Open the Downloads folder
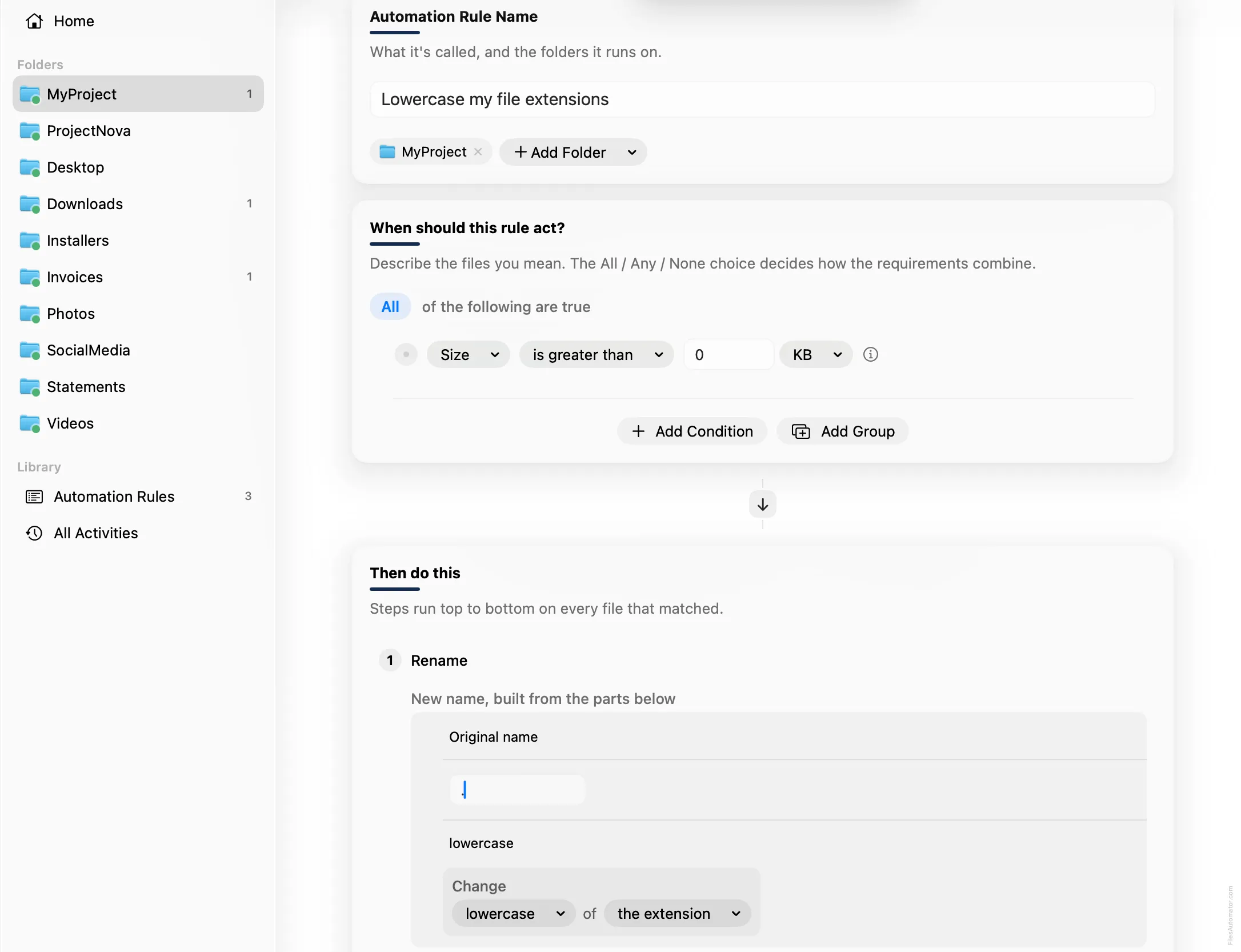1241x952 pixels. 138,204
